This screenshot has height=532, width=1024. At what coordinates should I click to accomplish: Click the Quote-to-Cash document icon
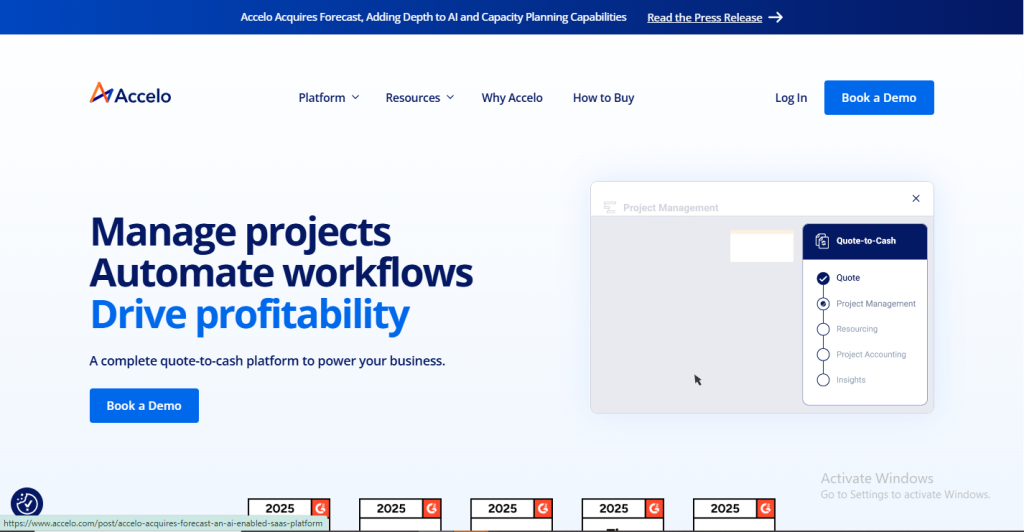822,241
